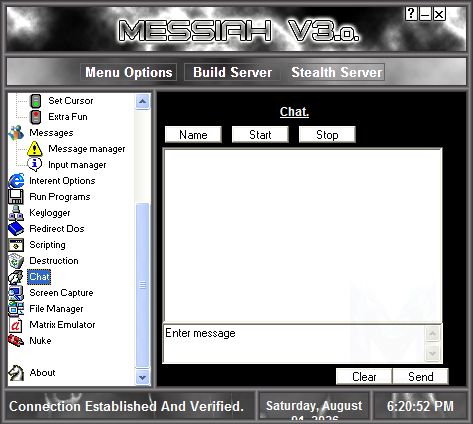Select the Nuke entry
Image resolution: width=473 pixels, height=424 pixels.
click(40, 341)
